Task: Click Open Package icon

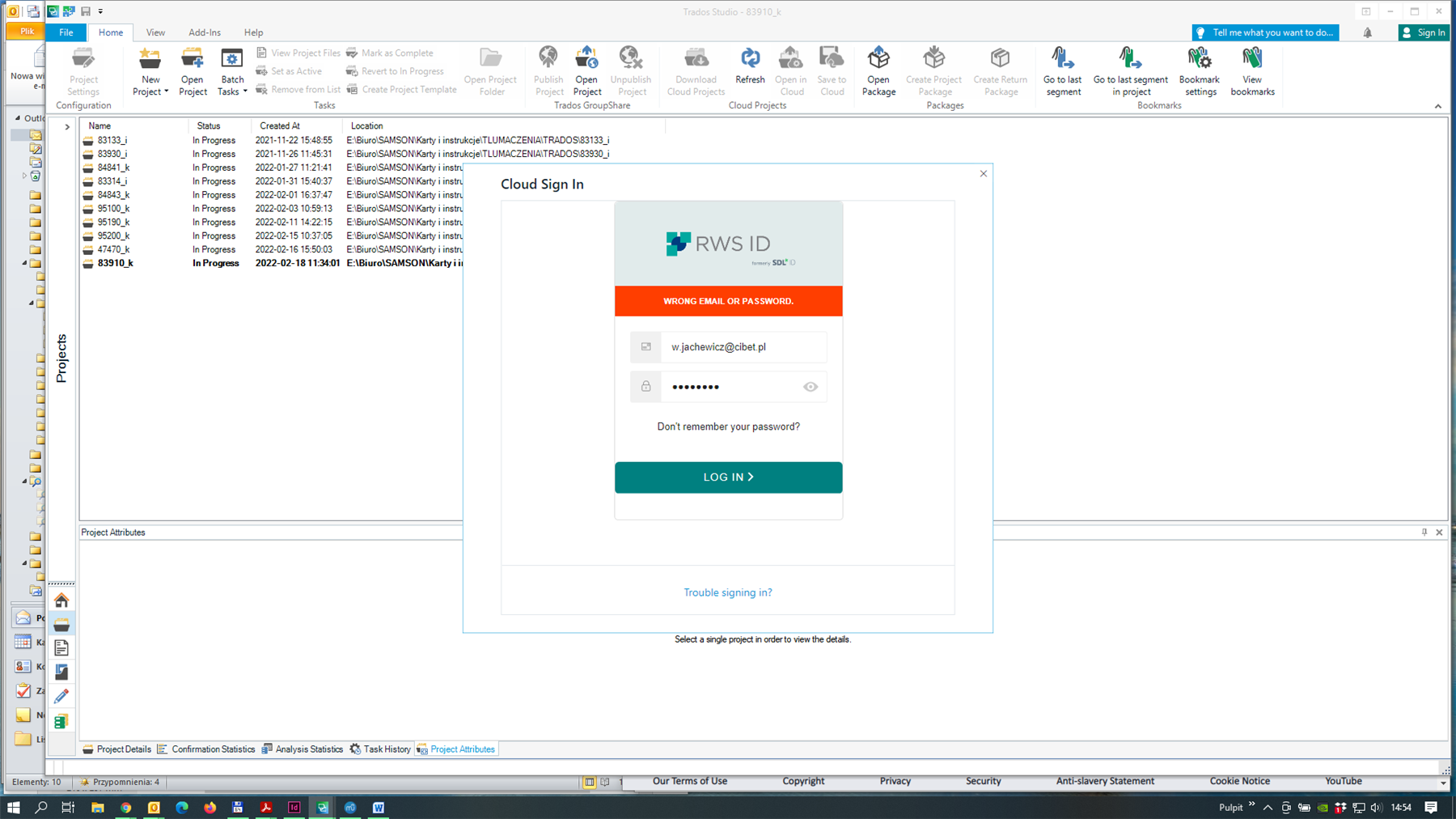Action: tap(878, 58)
